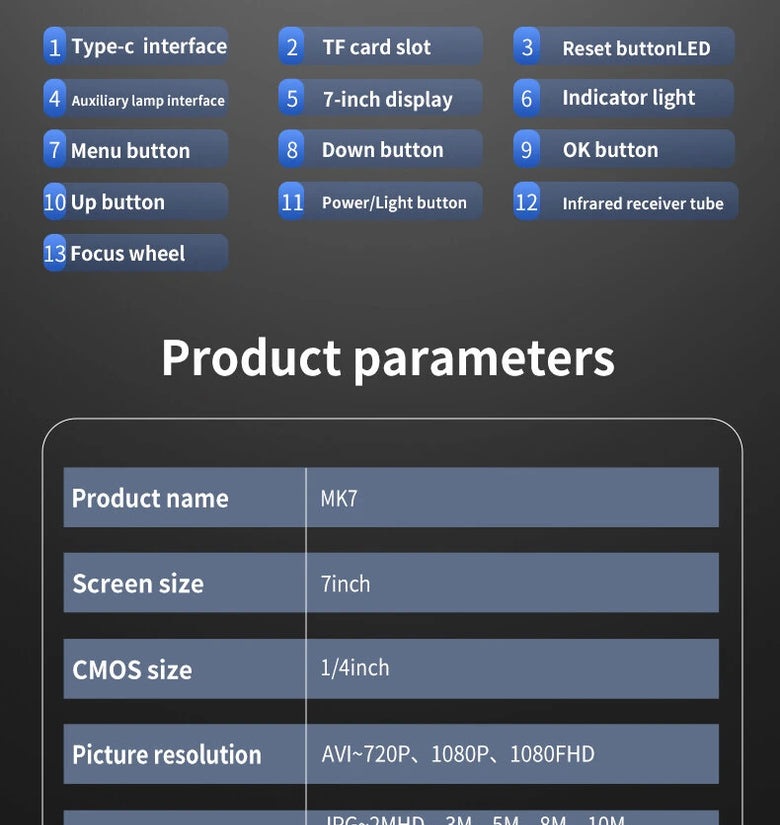The width and height of the screenshot is (780, 825).
Task: Click the number 1 badge beside Type-c interface
Action: pyautogui.click(x=55, y=47)
